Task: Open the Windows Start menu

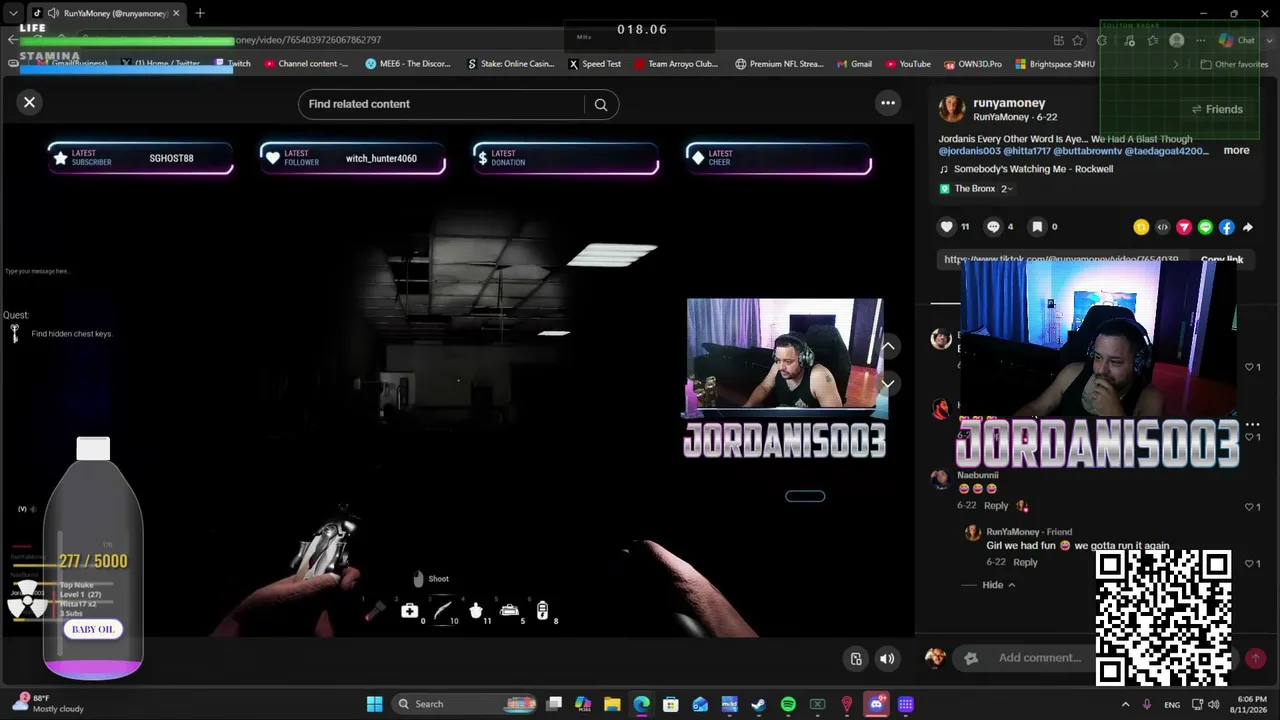Action: [x=374, y=704]
